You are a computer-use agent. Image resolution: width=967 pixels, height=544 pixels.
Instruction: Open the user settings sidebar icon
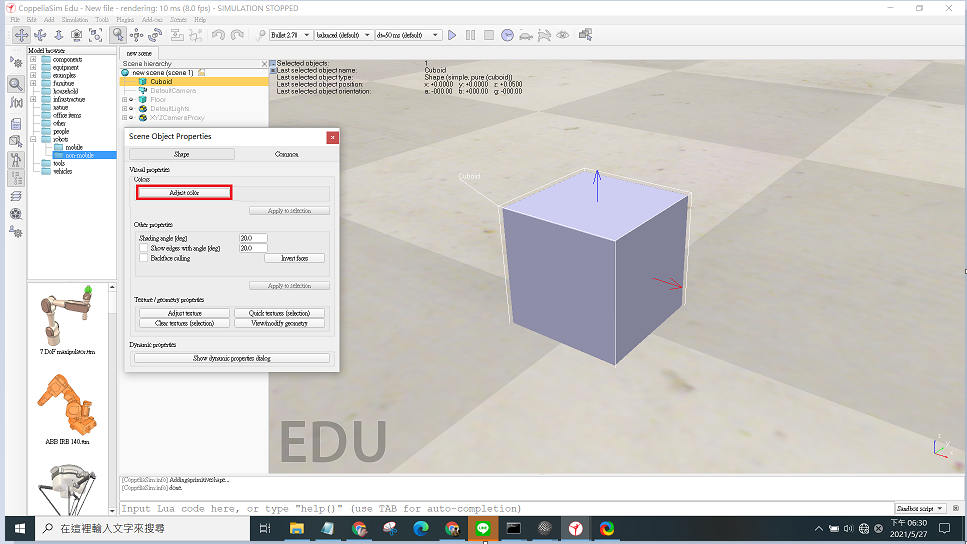tap(16, 232)
